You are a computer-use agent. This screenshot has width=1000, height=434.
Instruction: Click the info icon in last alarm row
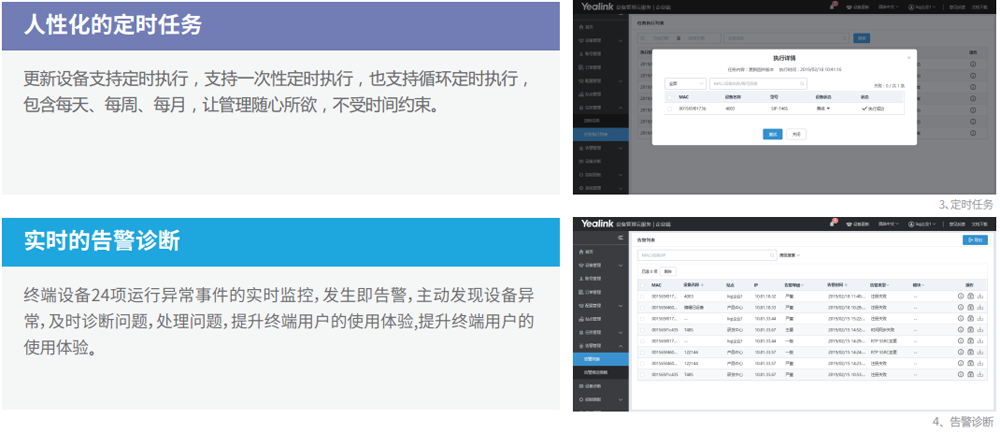959,375
